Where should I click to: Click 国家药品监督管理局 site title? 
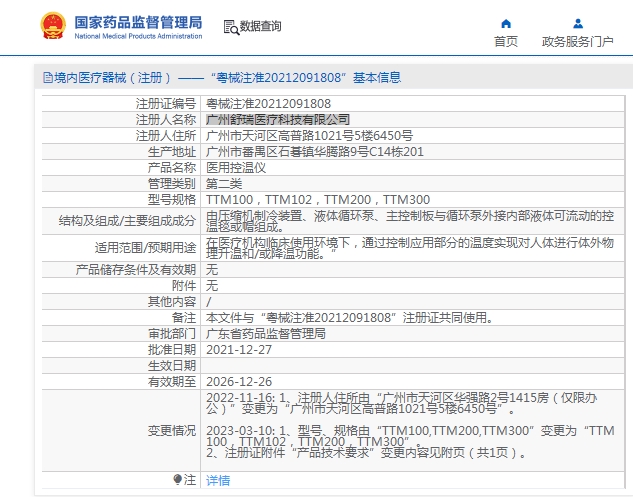click(x=138, y=22)
